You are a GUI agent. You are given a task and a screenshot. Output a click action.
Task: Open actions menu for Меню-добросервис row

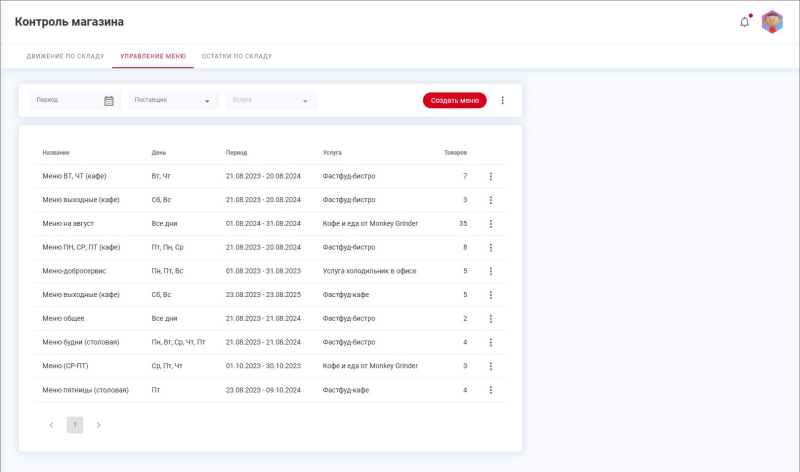491,271
